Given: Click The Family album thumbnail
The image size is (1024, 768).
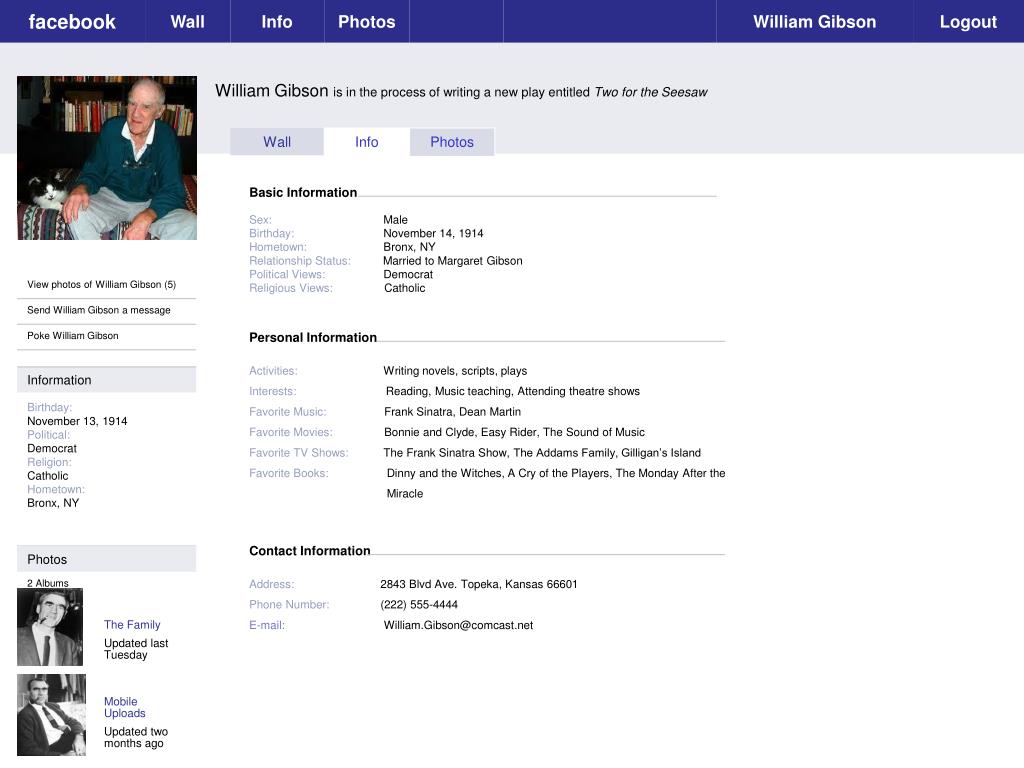Looking at the screenshot, I should tap(50, 627).
